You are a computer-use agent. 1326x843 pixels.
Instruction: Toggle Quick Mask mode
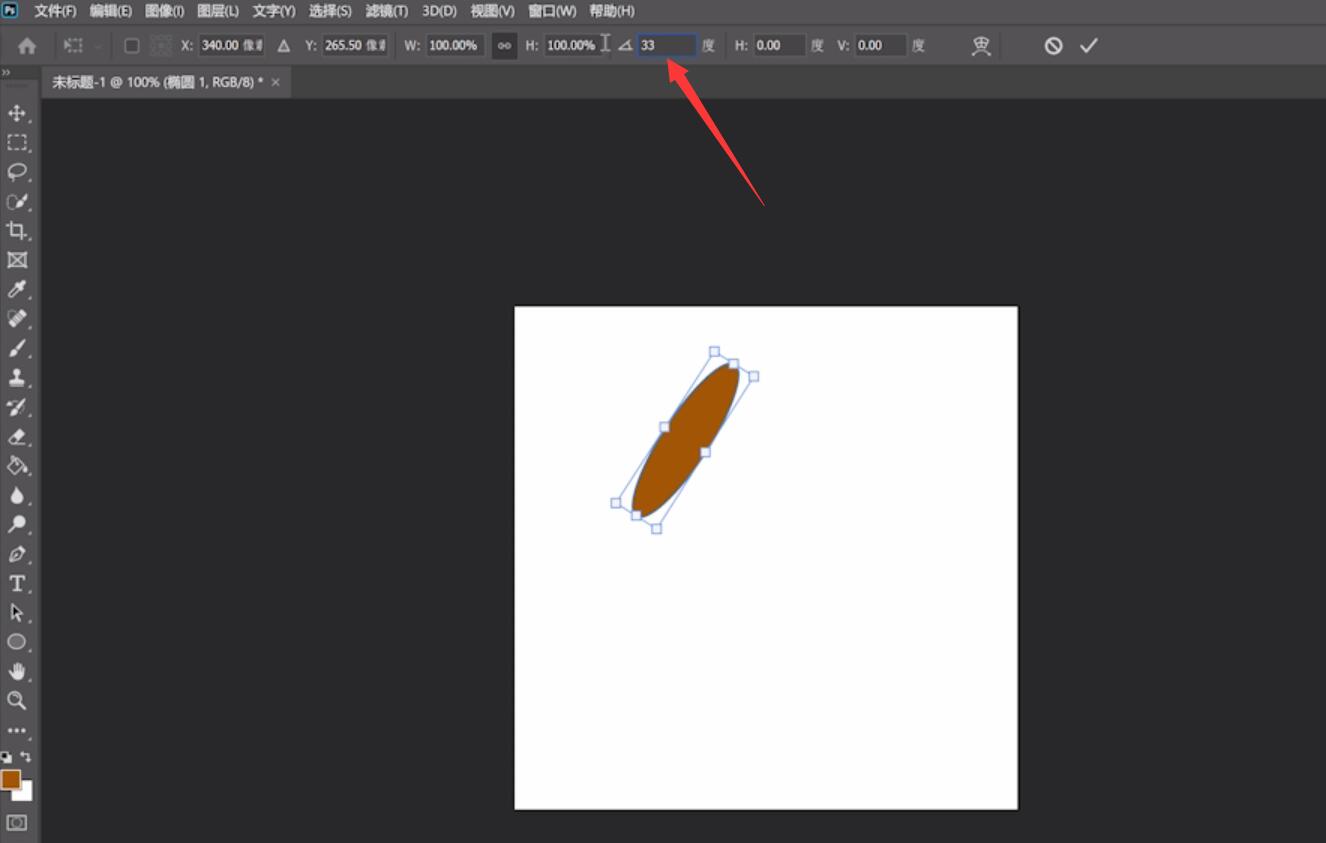click(17, 823)
